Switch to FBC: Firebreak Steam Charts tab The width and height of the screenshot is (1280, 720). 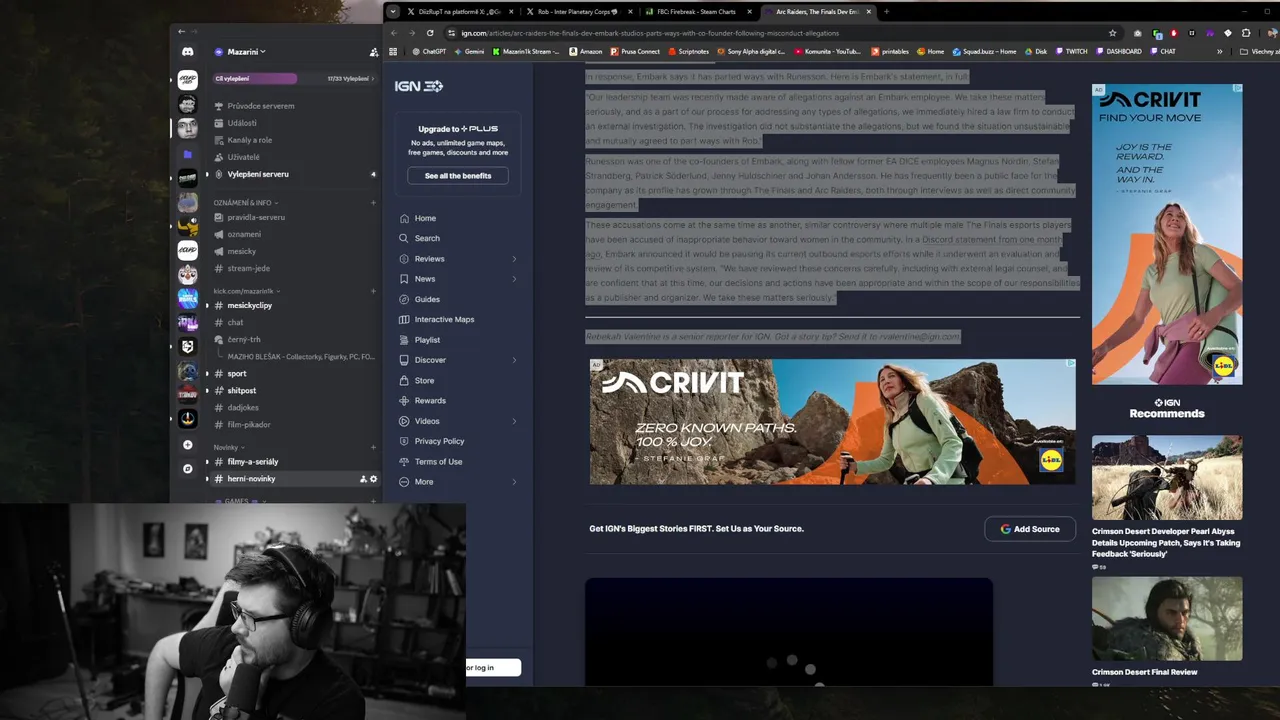tap(697, 12)
